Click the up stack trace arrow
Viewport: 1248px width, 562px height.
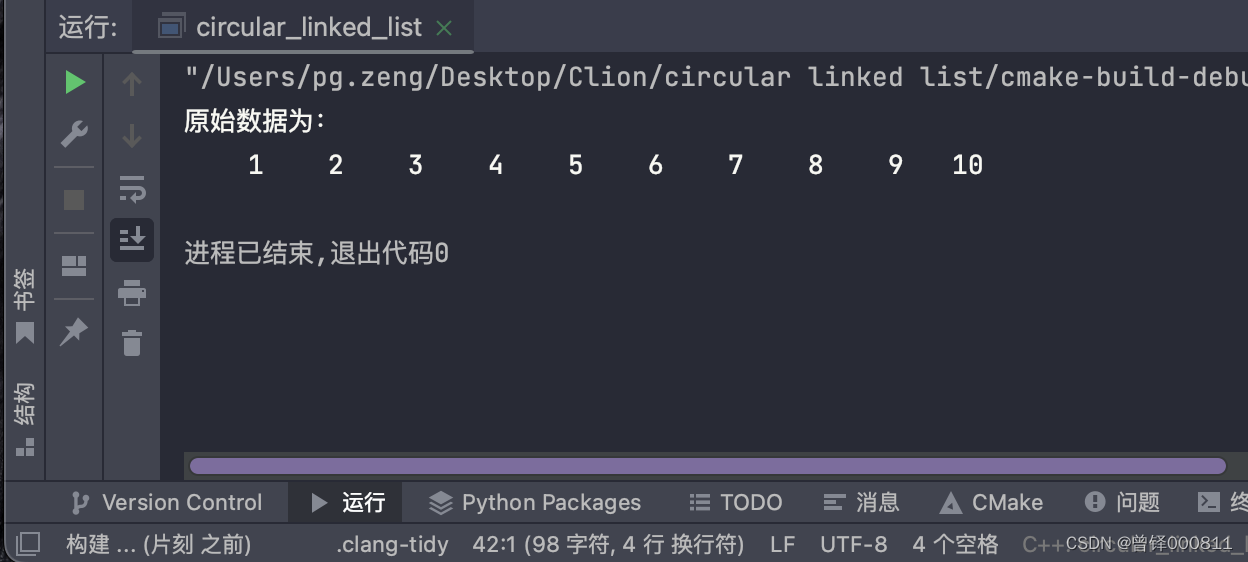pyautogui.click(x=131, y=83)
